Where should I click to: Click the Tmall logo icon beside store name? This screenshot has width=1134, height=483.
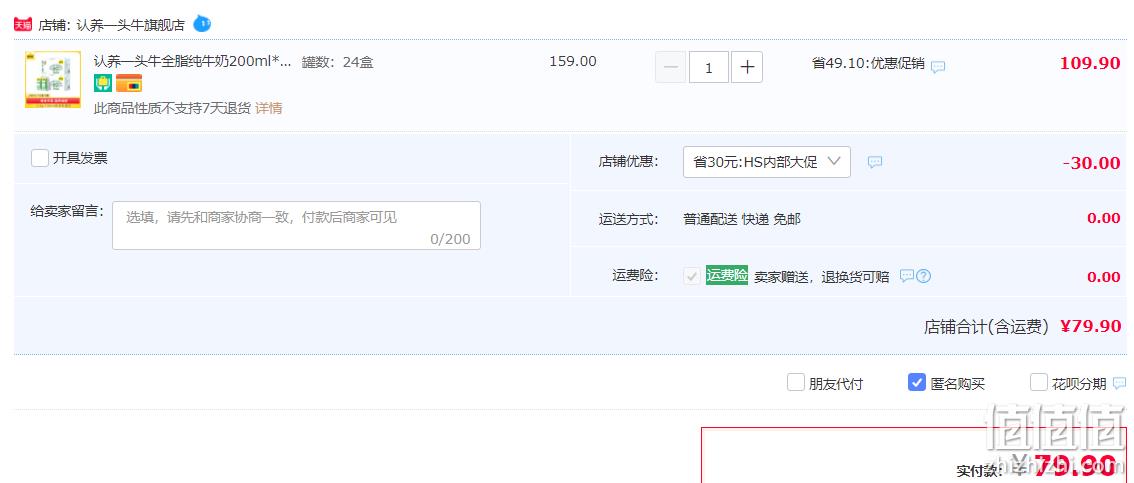pos(23,25)
